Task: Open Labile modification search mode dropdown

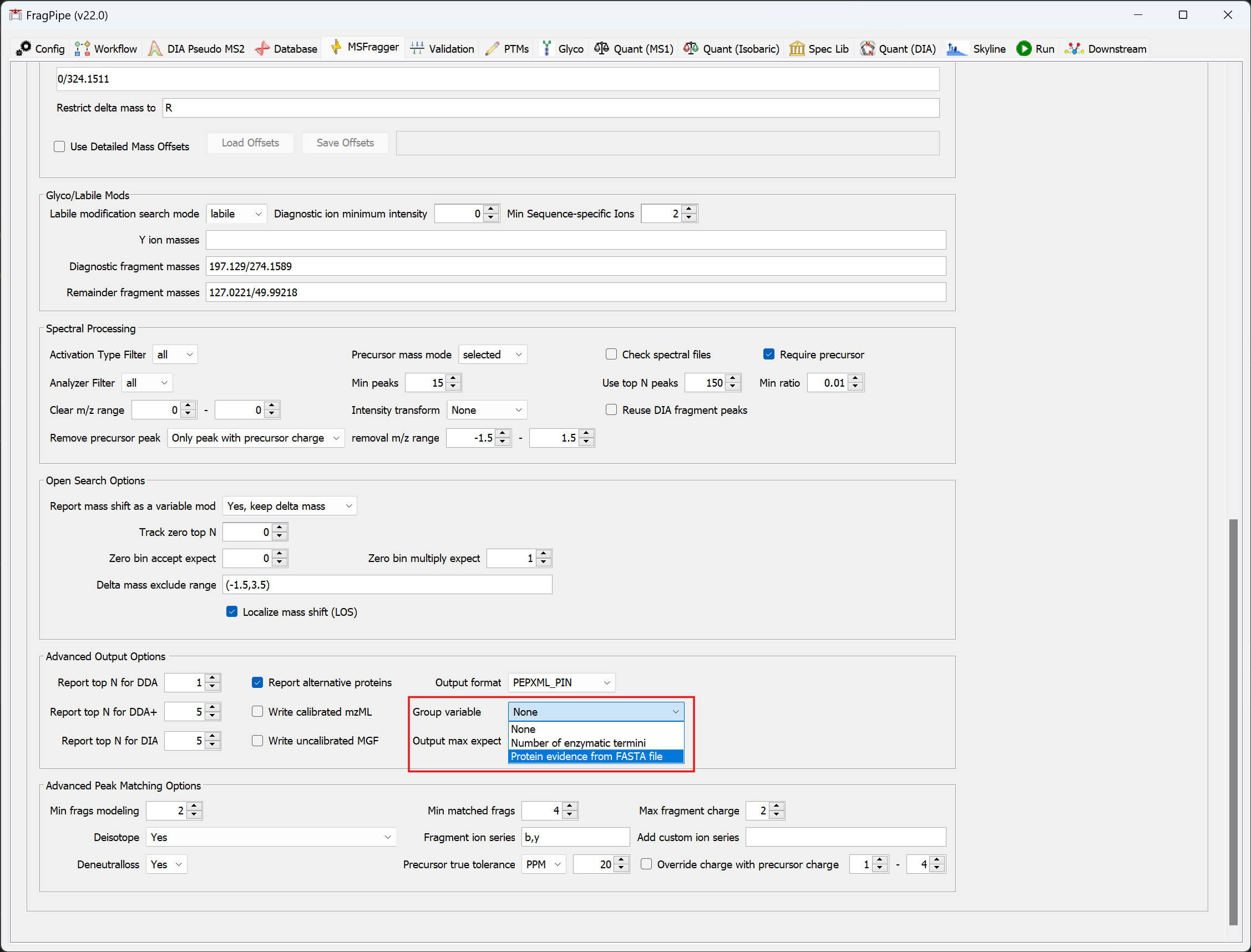Action: click(x=236, y=214)
